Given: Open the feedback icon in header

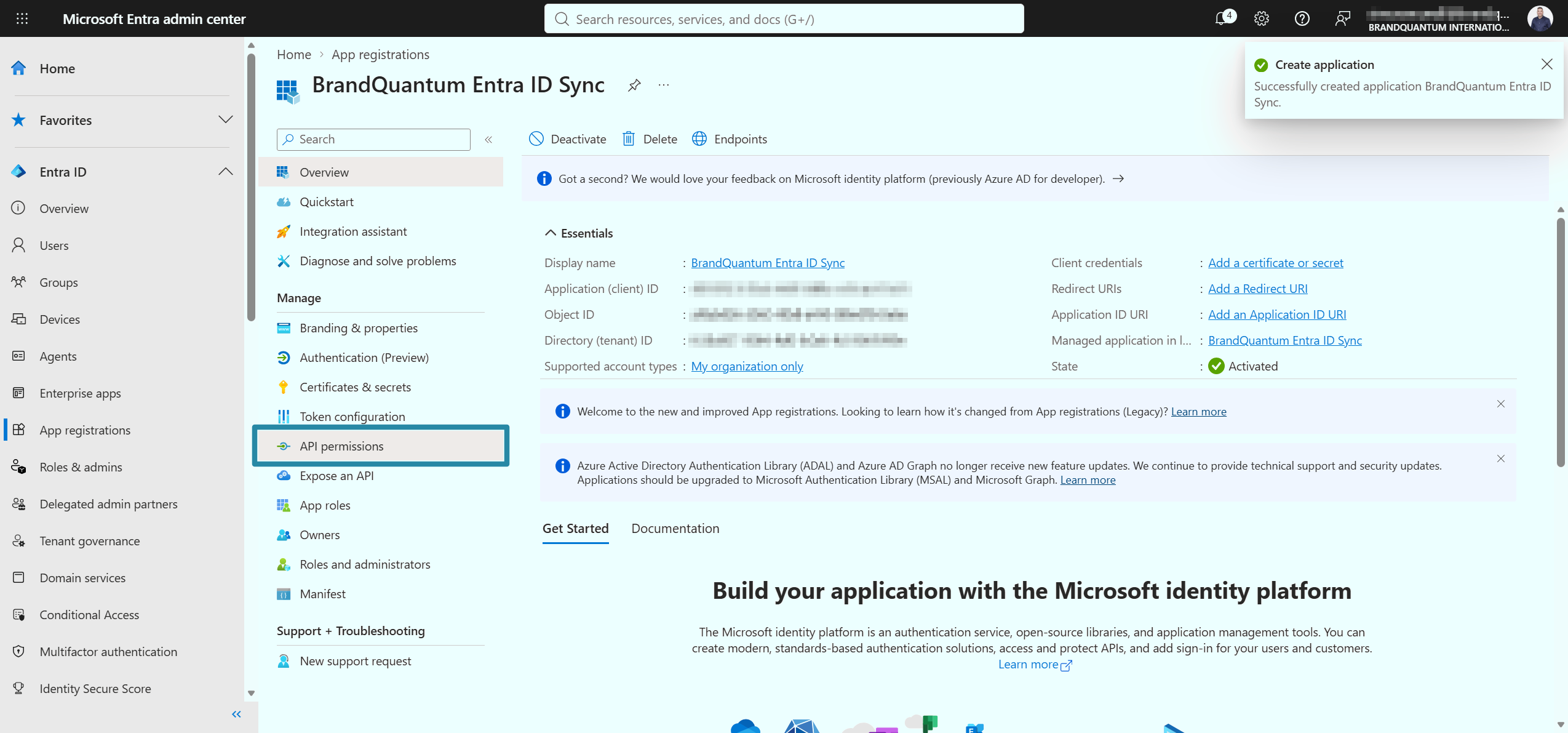Looking at the screenshot, I should coord(1342,18).
